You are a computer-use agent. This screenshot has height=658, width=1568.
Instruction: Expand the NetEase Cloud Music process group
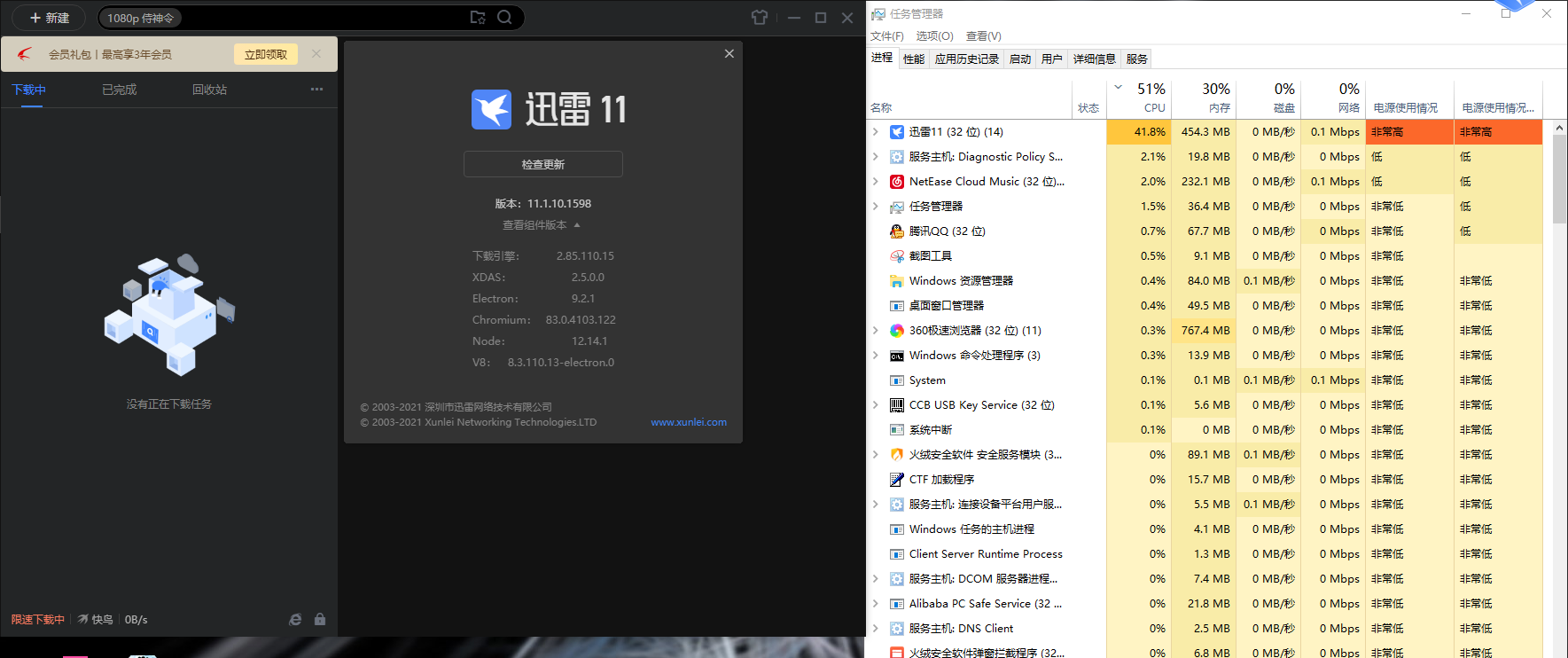876,182
